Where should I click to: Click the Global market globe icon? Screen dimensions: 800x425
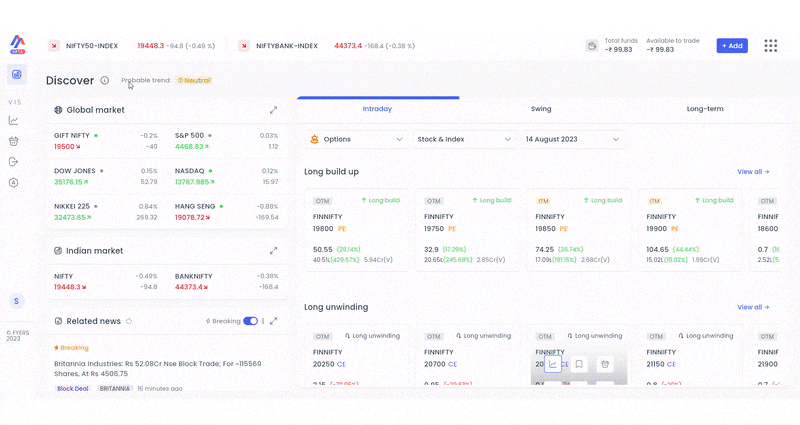tap(58, 110)
